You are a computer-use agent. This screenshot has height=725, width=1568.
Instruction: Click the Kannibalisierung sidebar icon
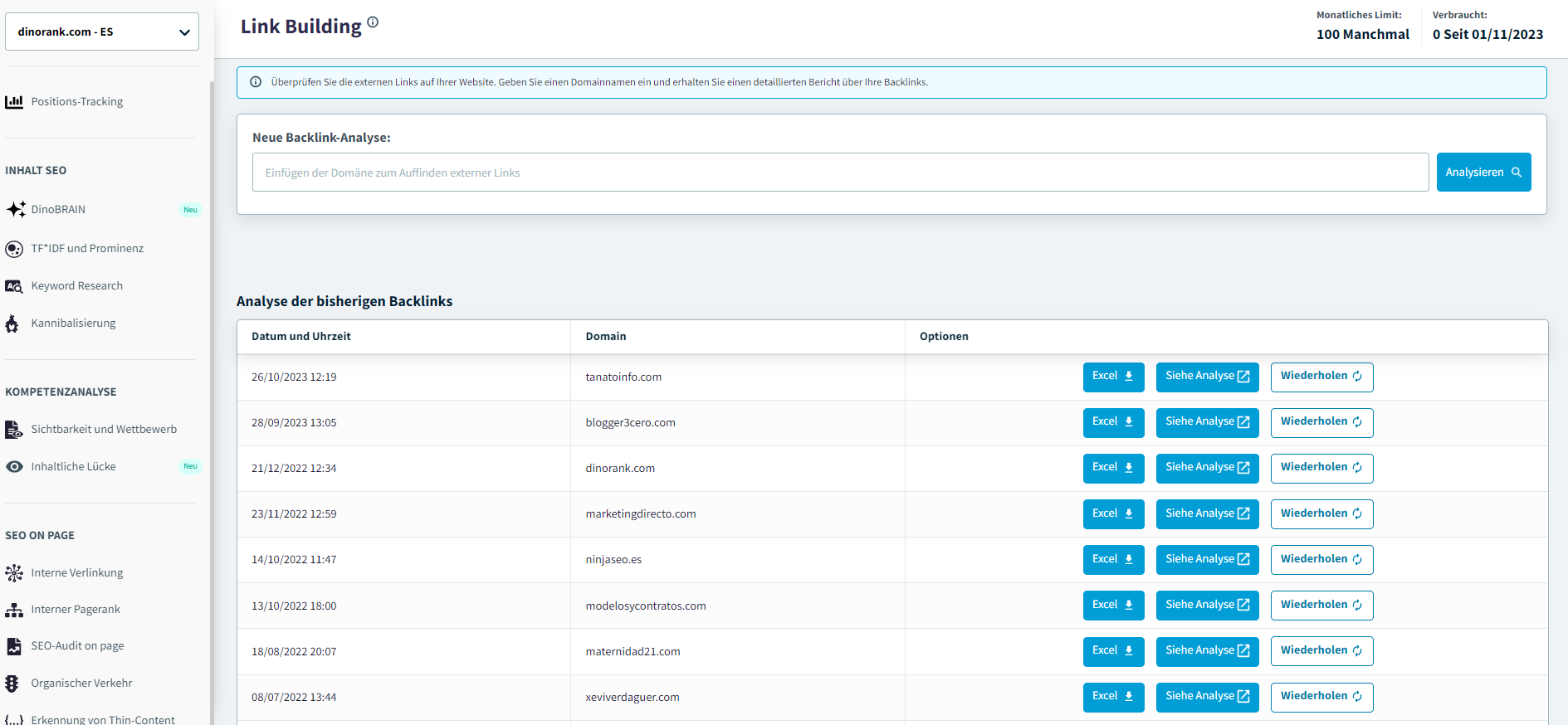tap(12, 324)
